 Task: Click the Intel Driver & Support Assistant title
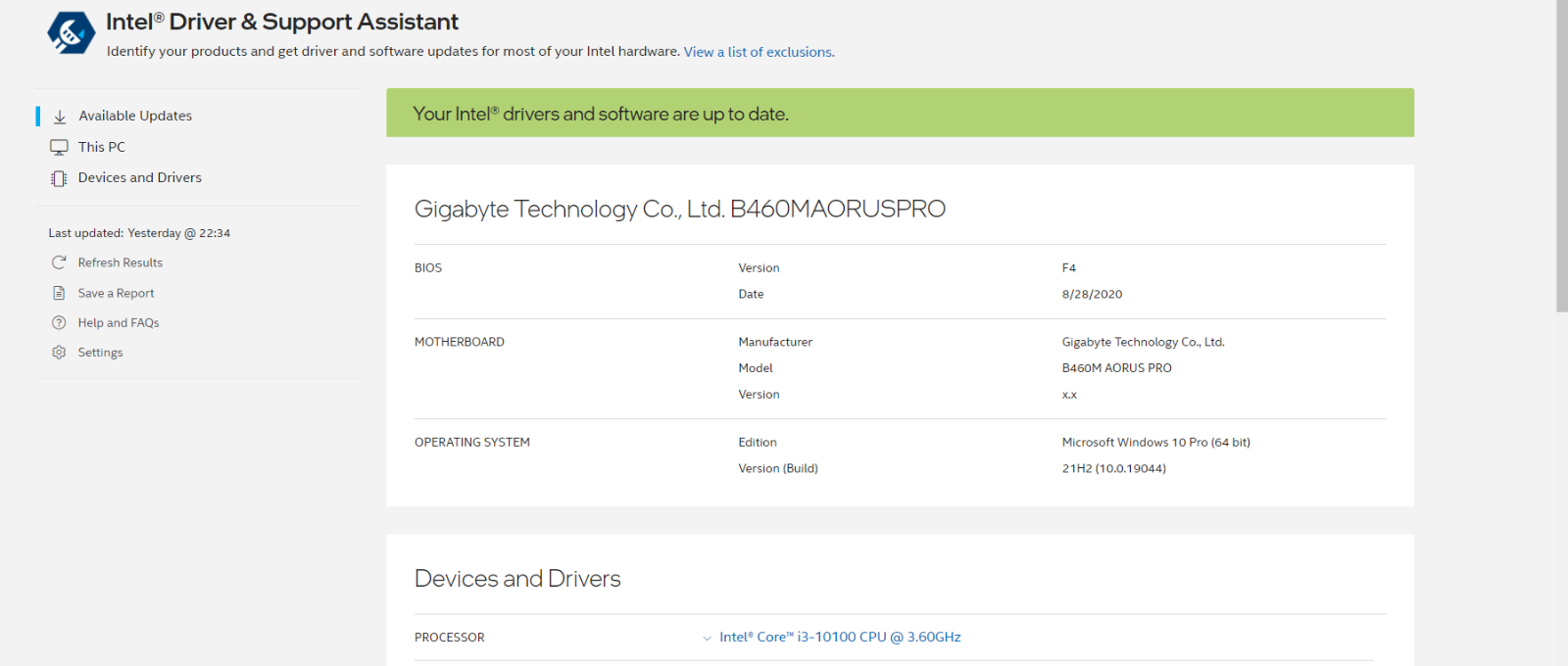coord(282,22)
